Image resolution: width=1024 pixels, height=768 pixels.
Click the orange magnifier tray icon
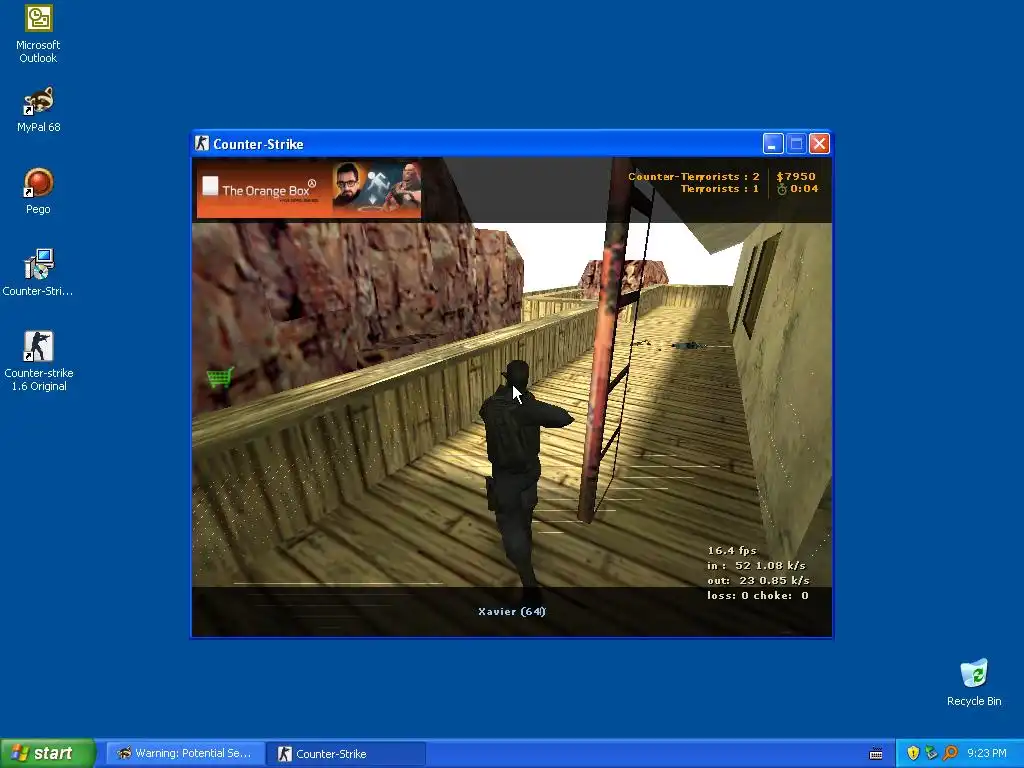(x=950, y=753)
